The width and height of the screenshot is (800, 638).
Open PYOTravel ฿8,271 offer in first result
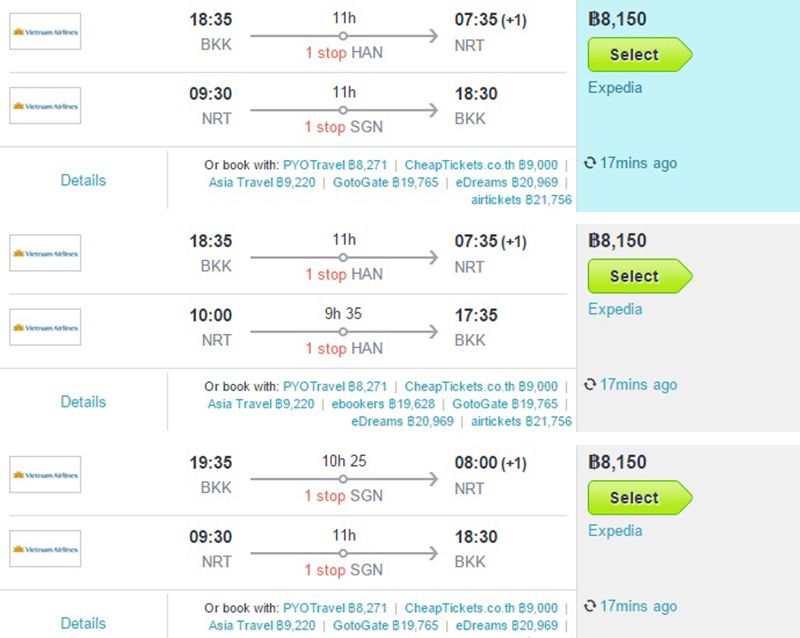[335, 165]
